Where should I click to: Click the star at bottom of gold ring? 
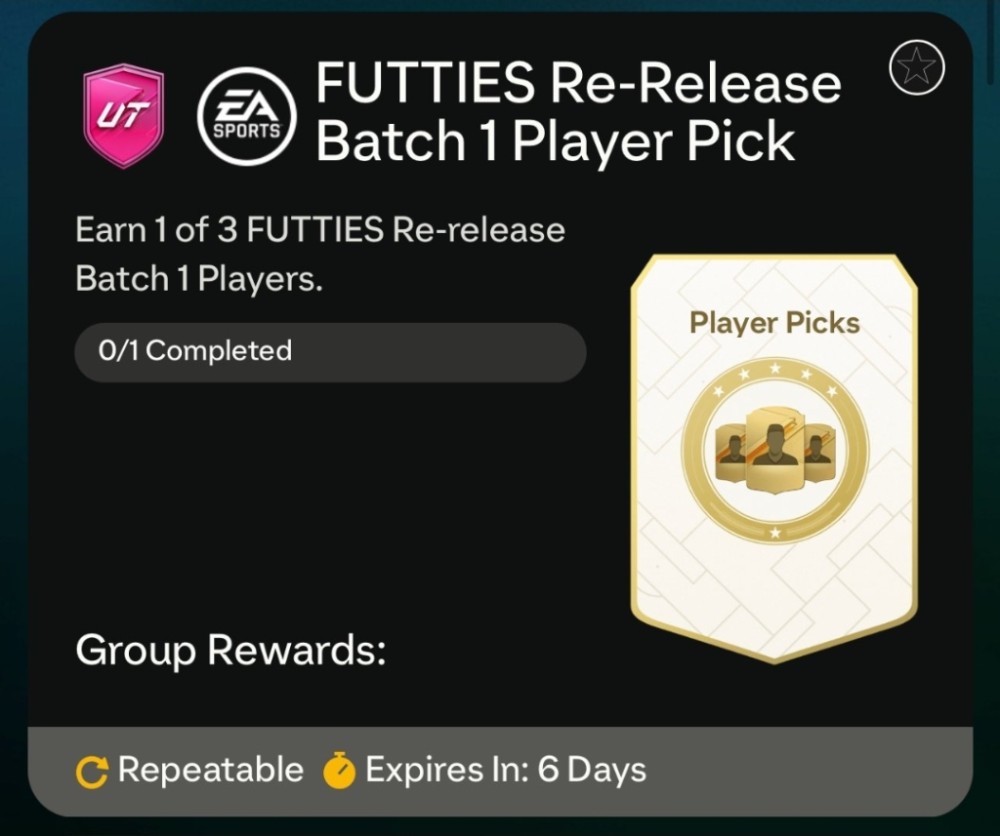[775, 532]
